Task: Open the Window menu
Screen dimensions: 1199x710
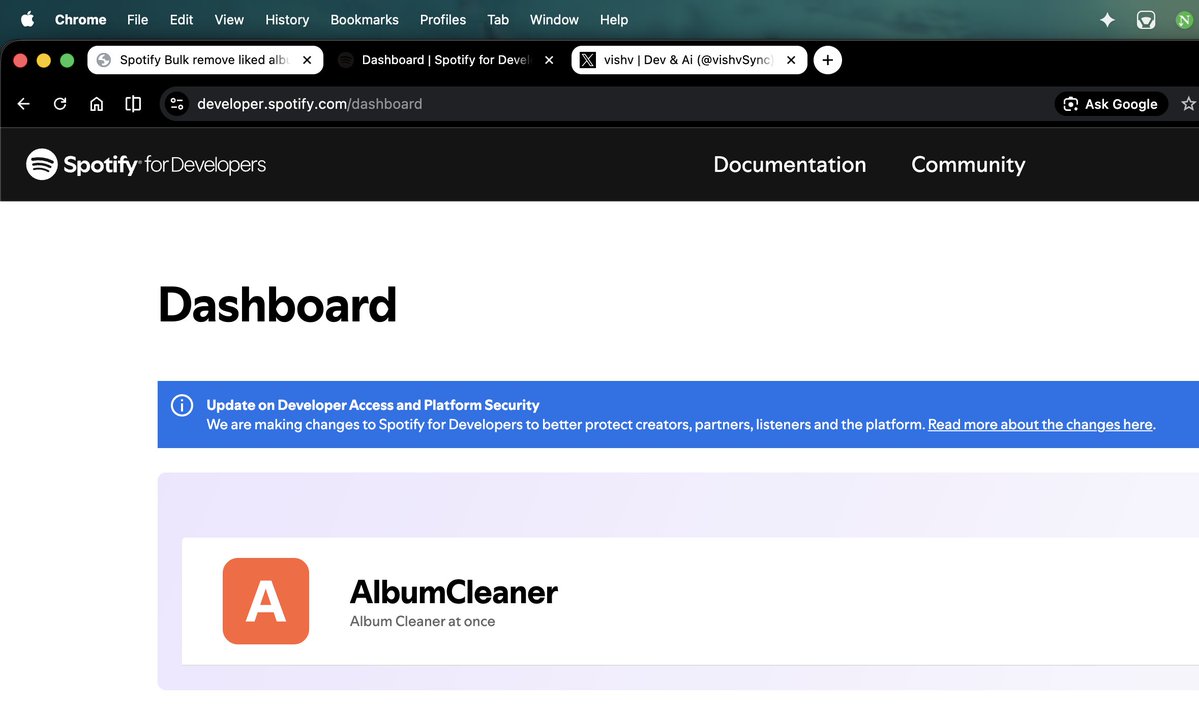Action: point(554,19)
